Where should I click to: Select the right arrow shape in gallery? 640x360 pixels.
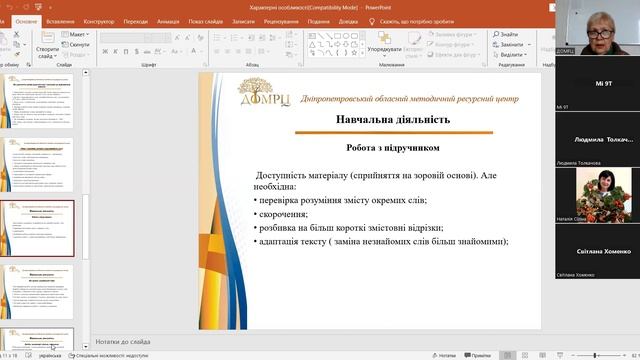coord(337,44)
